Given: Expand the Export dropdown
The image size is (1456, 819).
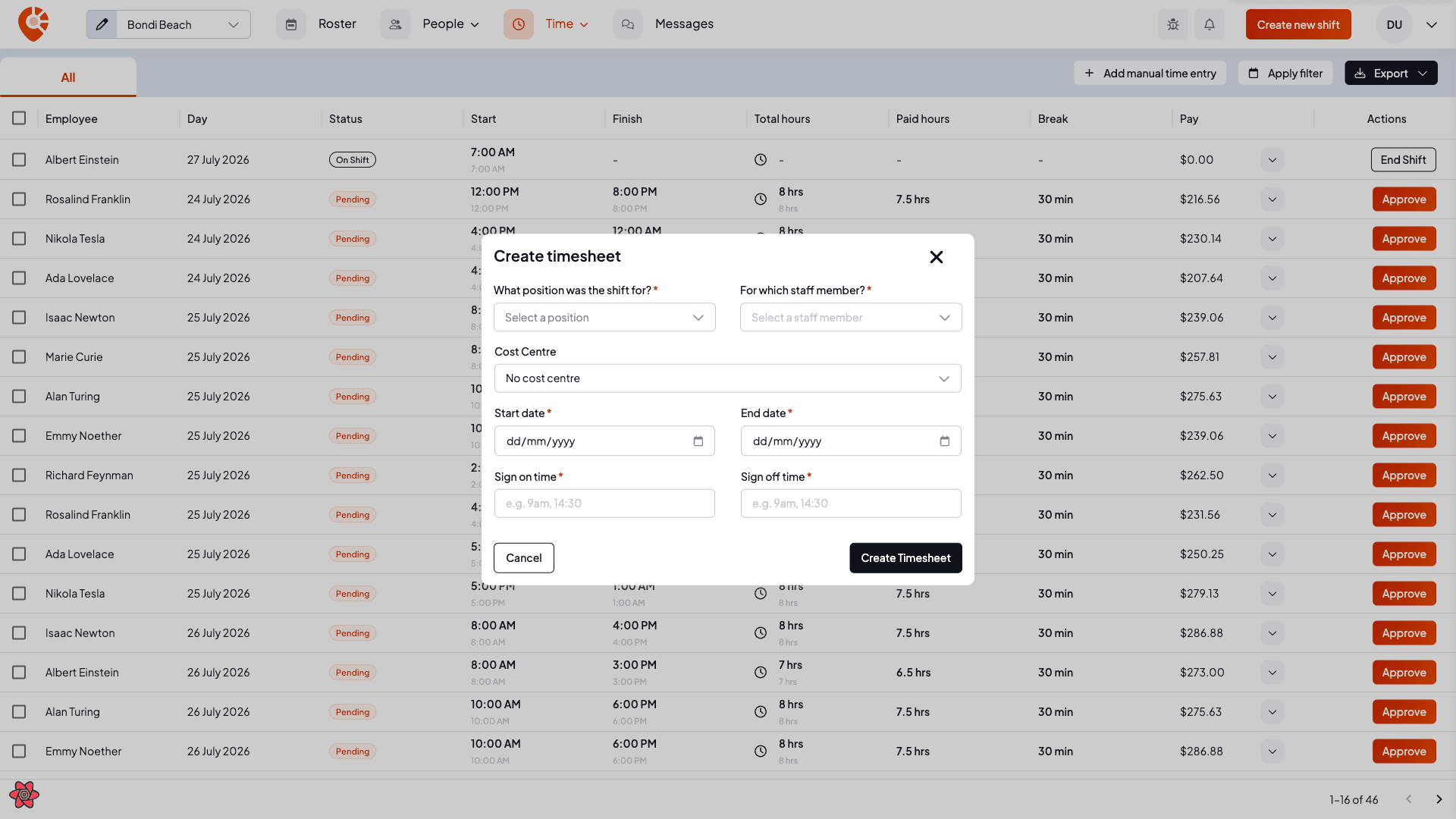Looking at the screenshot, I should pos(1391,73).
